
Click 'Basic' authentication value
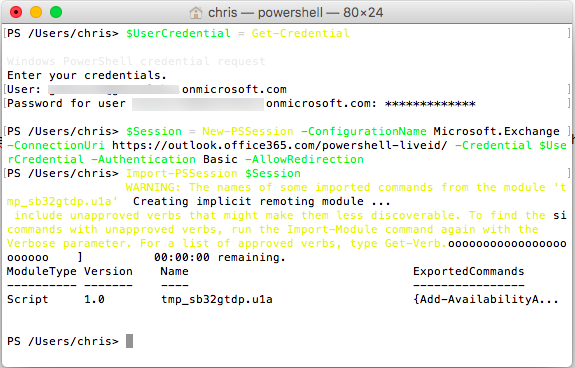coord(220,159)
